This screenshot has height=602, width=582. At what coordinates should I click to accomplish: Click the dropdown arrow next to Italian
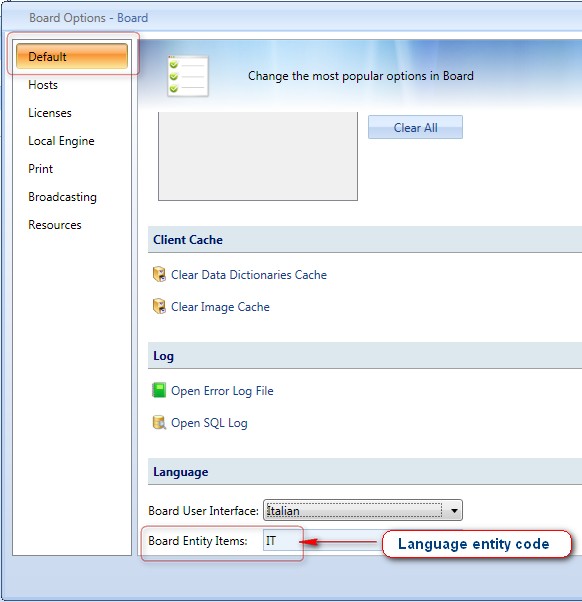click(x=454, y=511)
